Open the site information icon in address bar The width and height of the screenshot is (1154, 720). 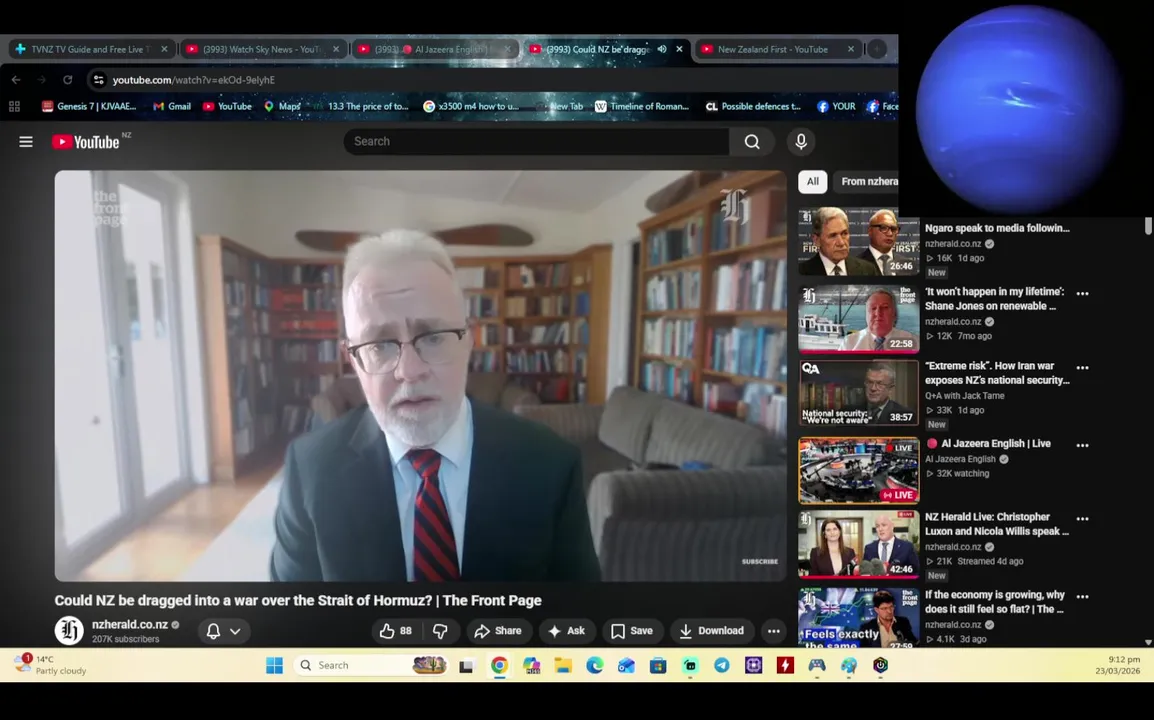(99, 80)
